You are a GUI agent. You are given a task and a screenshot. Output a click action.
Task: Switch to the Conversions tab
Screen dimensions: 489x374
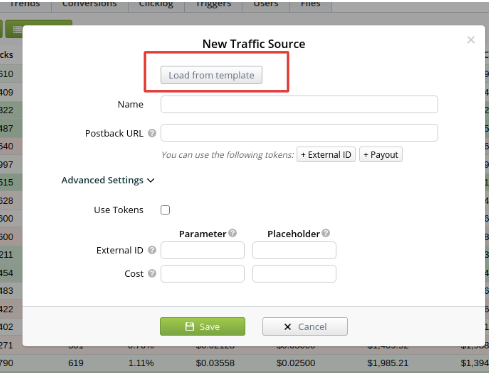point(90,4)
